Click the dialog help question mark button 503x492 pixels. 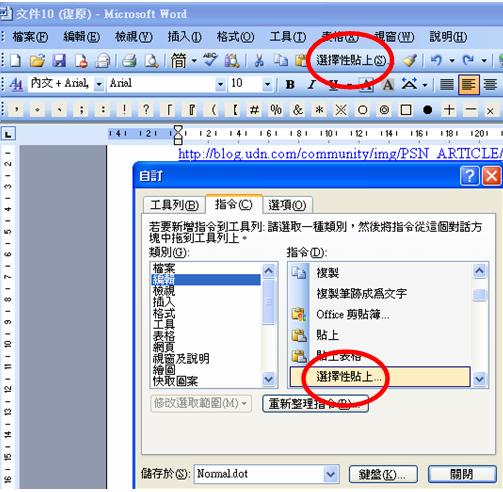click(469, 175)
